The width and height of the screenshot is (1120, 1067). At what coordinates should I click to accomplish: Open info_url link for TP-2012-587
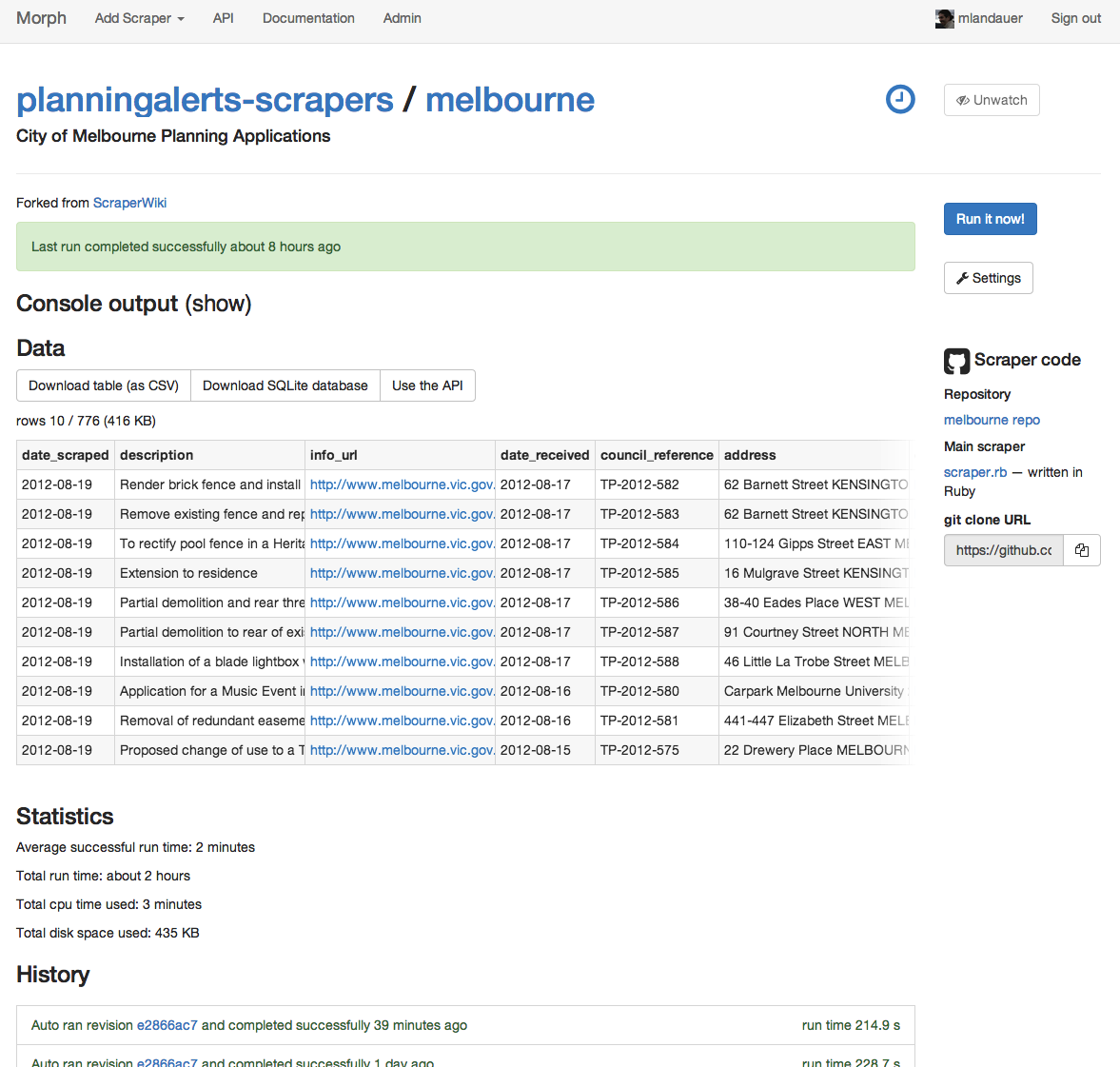403,632
